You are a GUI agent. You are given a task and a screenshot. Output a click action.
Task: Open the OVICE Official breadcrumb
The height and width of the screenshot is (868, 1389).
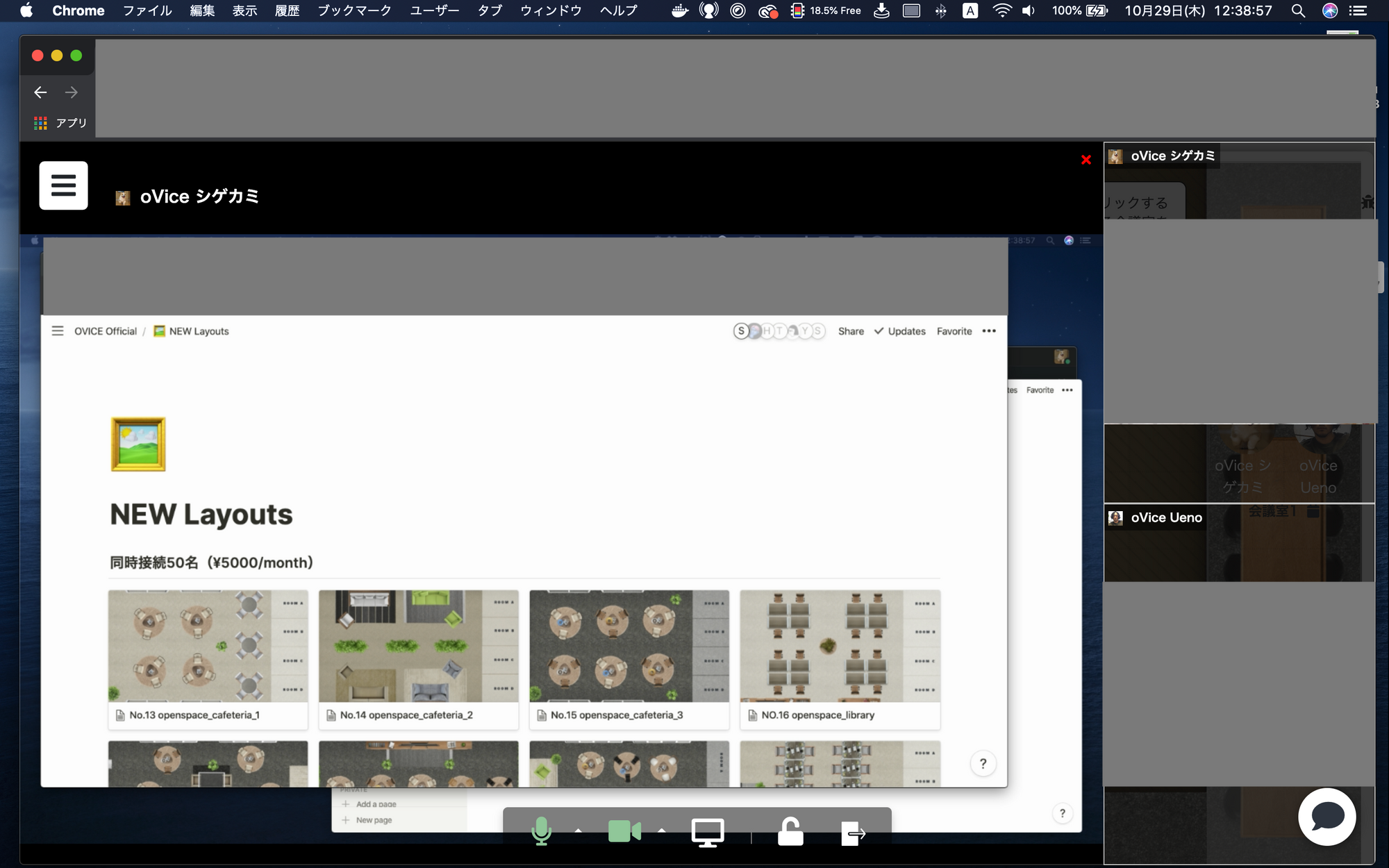click(106, 331)
